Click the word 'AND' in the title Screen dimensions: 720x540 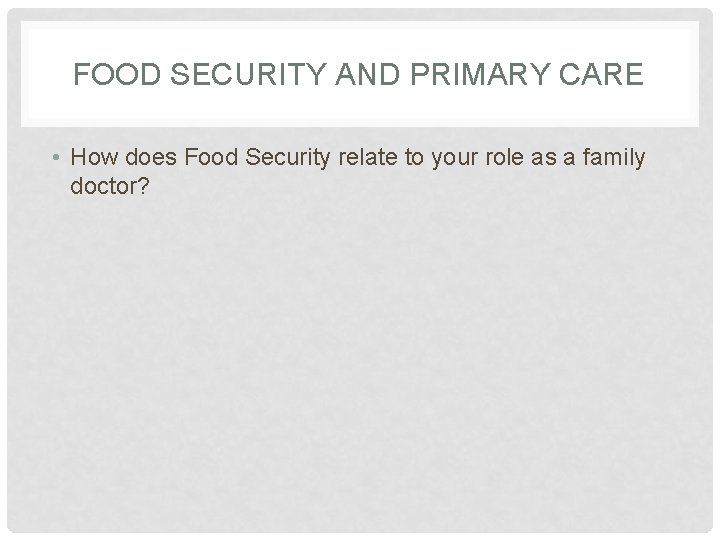(x=368, y=74)
